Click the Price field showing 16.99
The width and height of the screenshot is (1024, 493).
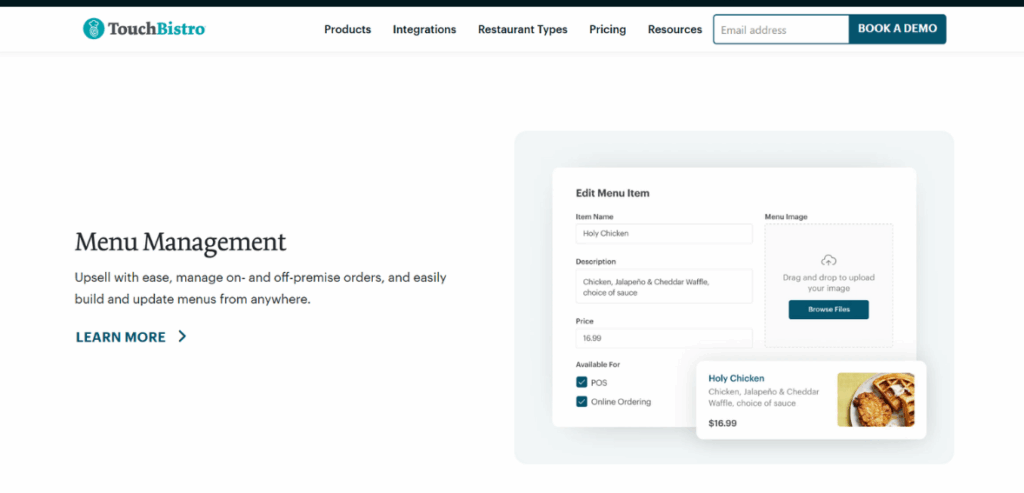[x=664, y=339]
